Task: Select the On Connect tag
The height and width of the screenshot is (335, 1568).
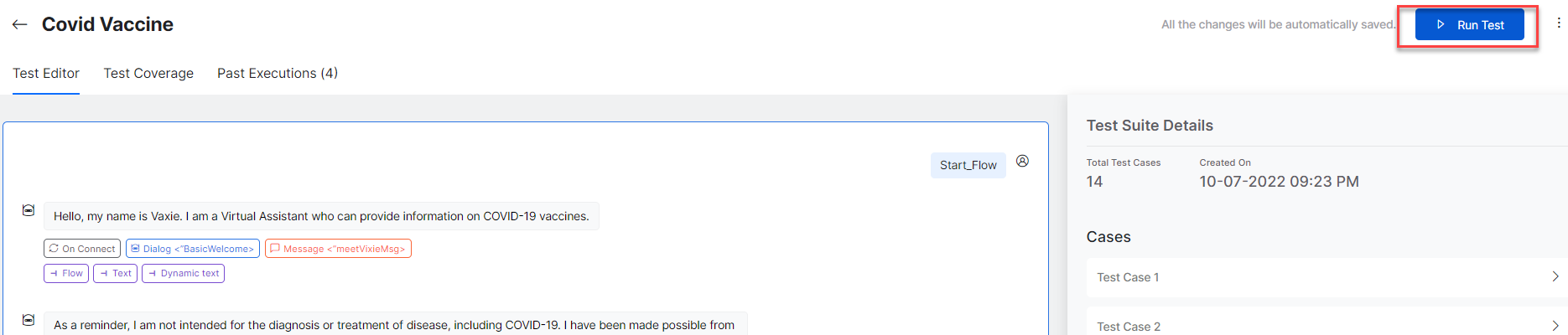Action: (x=82, y=249)
